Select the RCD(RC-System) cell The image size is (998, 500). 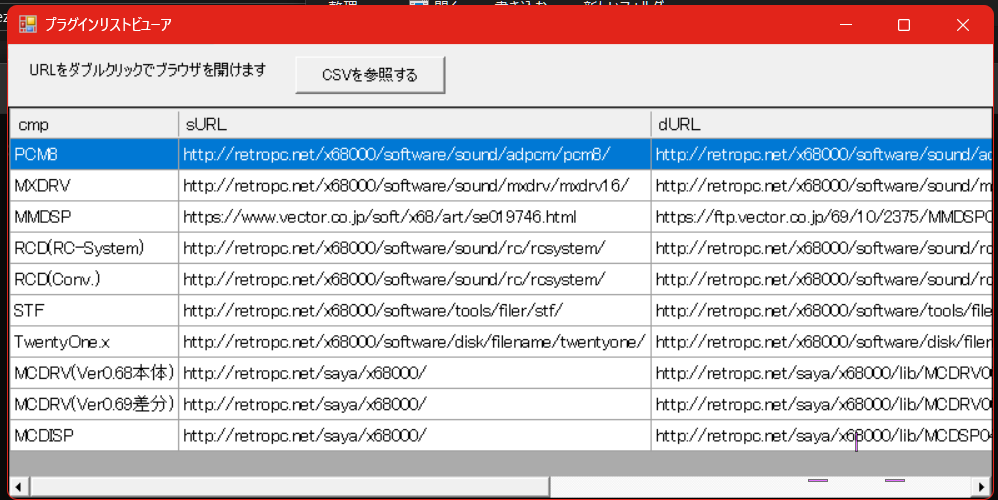[94, 247]
